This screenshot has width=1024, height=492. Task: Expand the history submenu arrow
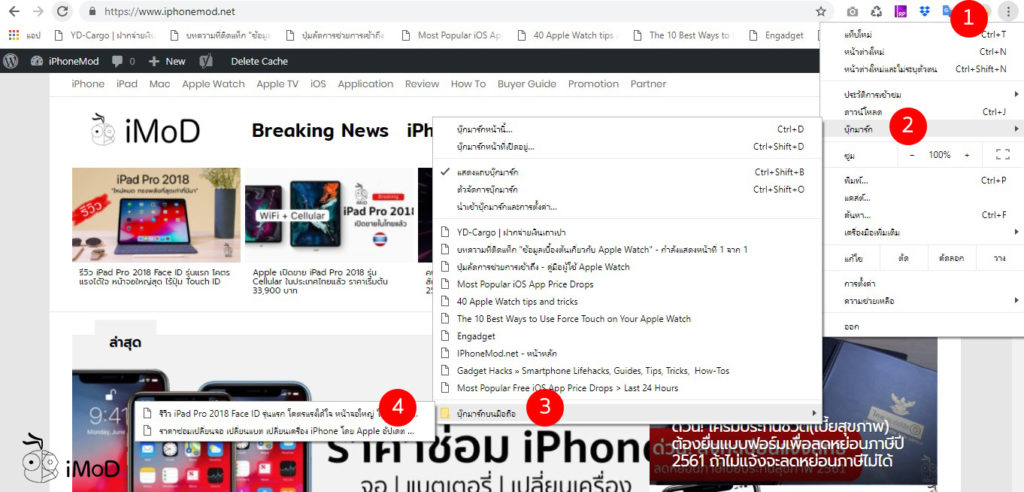click(1017, 95)
